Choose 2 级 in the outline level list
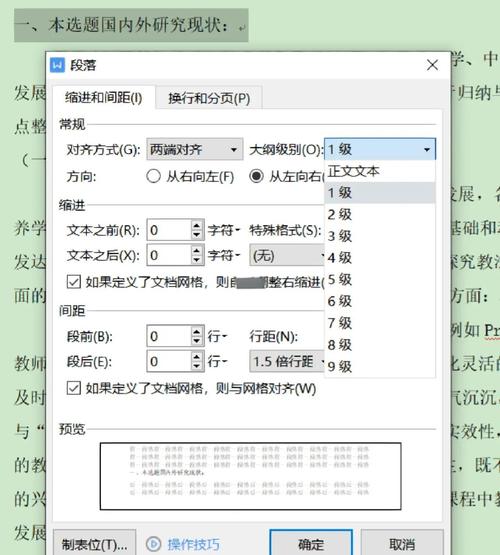This screenshot has height=555, width=500. click(380, 214)
